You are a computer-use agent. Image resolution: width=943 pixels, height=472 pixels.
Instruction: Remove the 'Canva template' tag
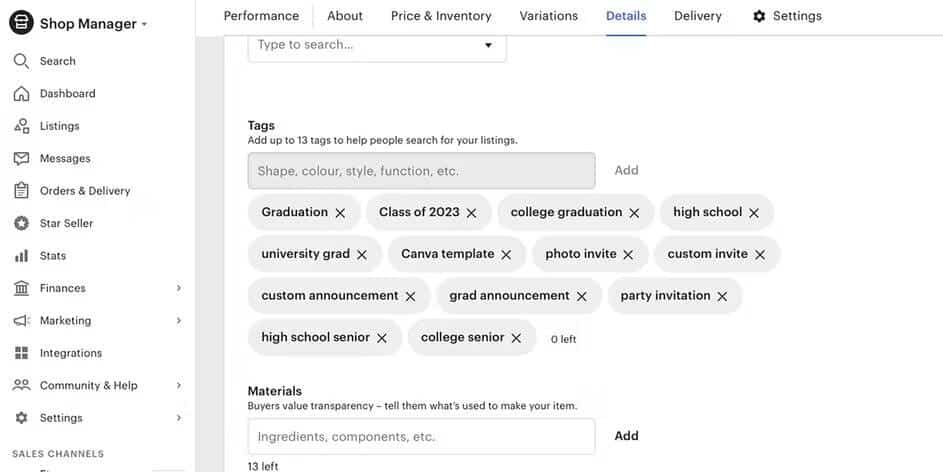point(506,255)
